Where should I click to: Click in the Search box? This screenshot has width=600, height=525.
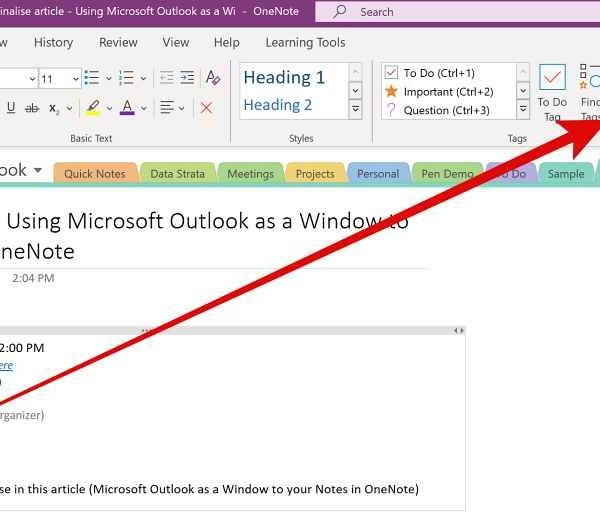click(x=458, y=11)
